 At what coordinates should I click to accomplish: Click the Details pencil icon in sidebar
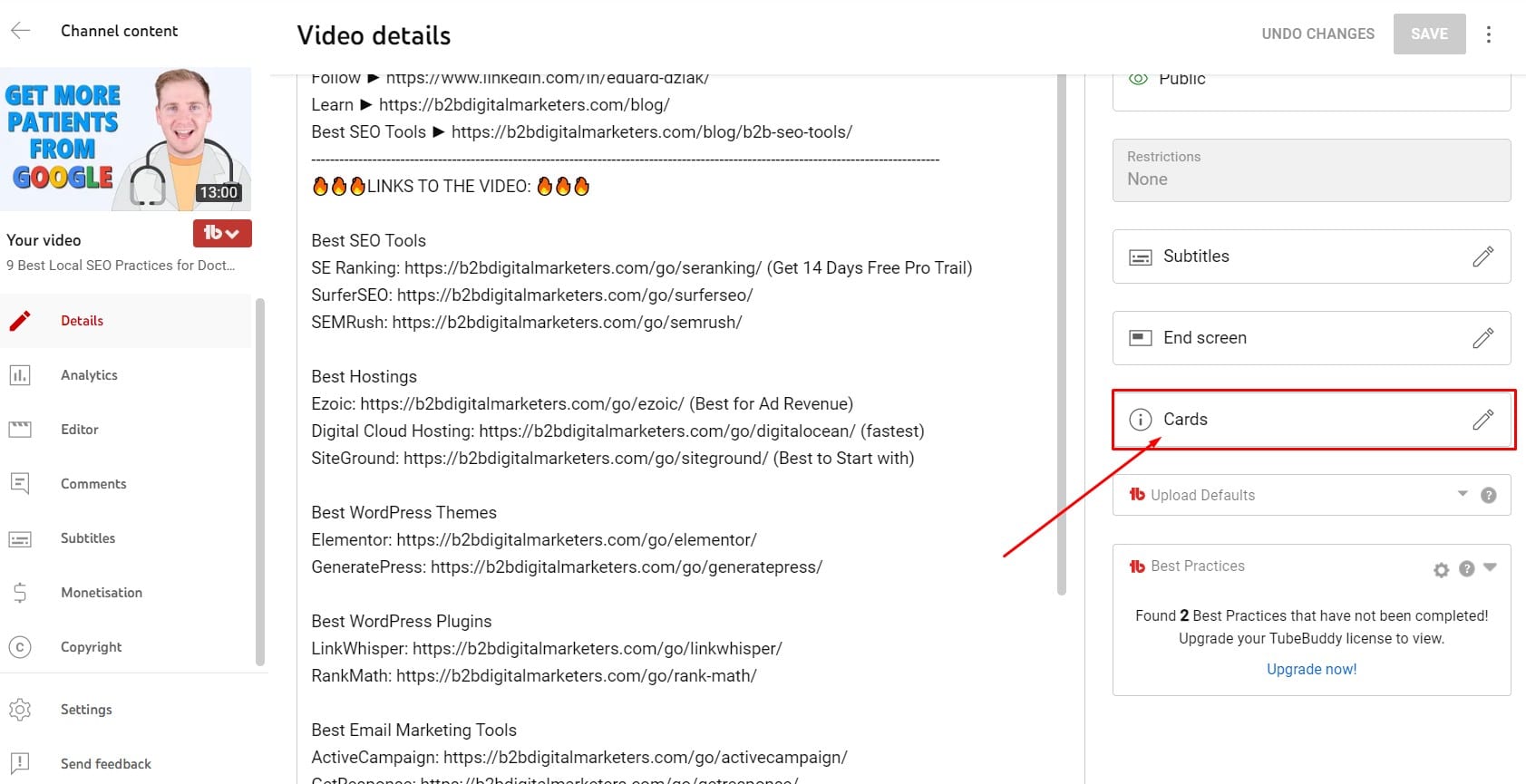[20, 321]
